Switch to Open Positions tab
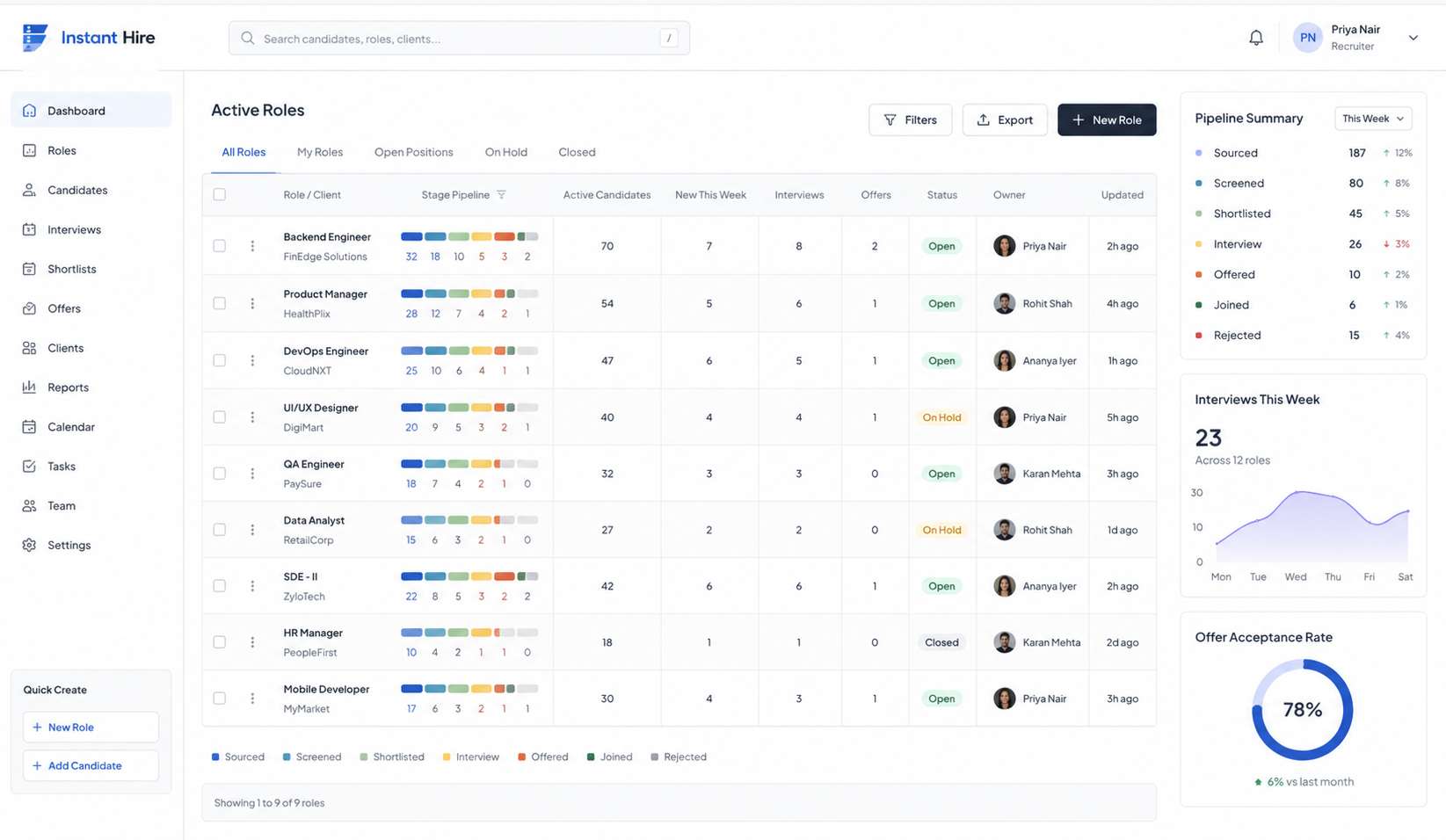 click(x=414, y=152)
